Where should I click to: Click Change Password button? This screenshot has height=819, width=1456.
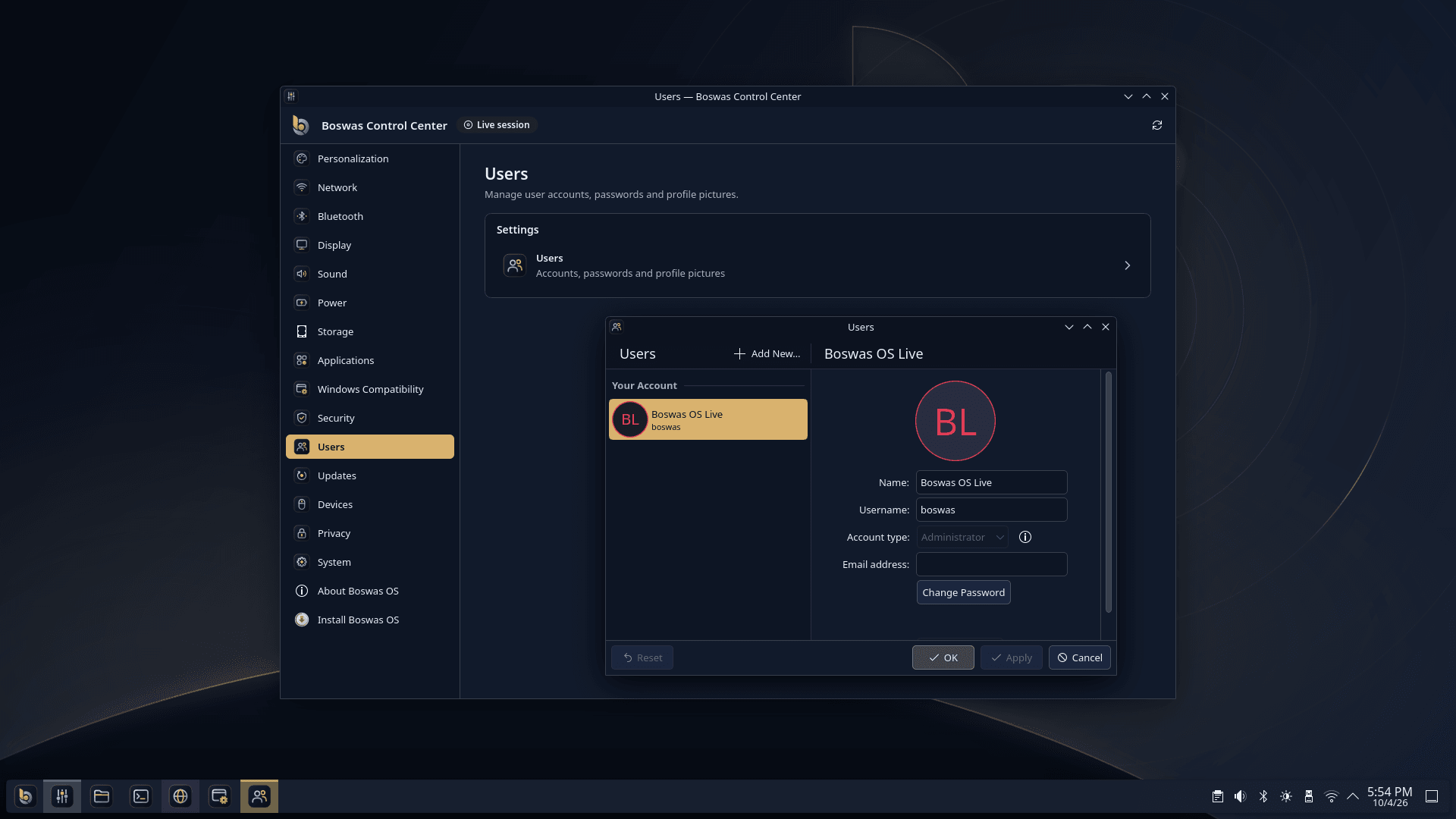[964, 592]
